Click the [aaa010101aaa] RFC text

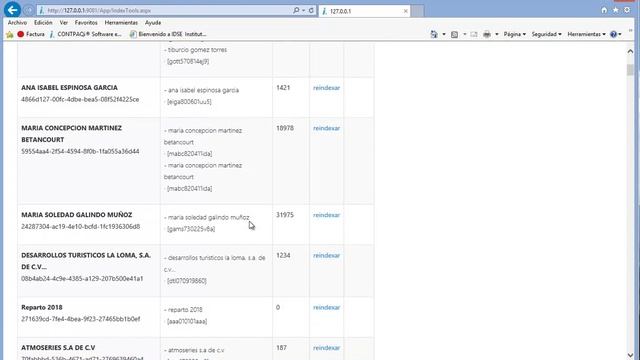coord(187,322)
